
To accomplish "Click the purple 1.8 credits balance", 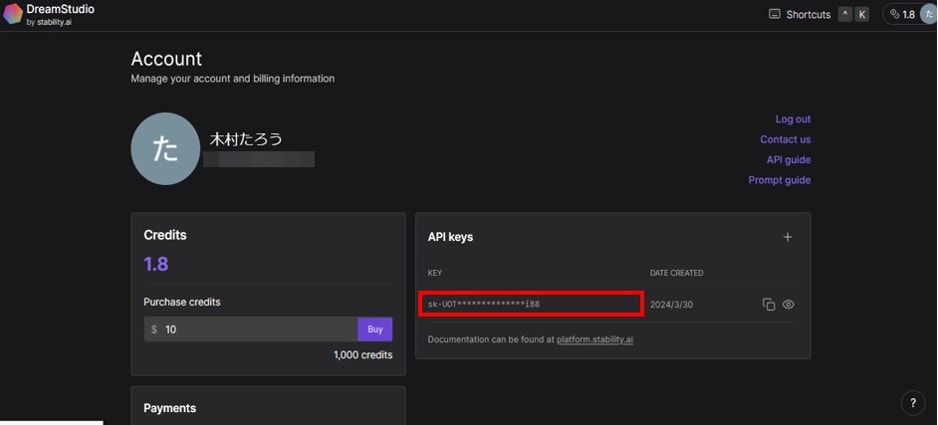I will (156, 264).
